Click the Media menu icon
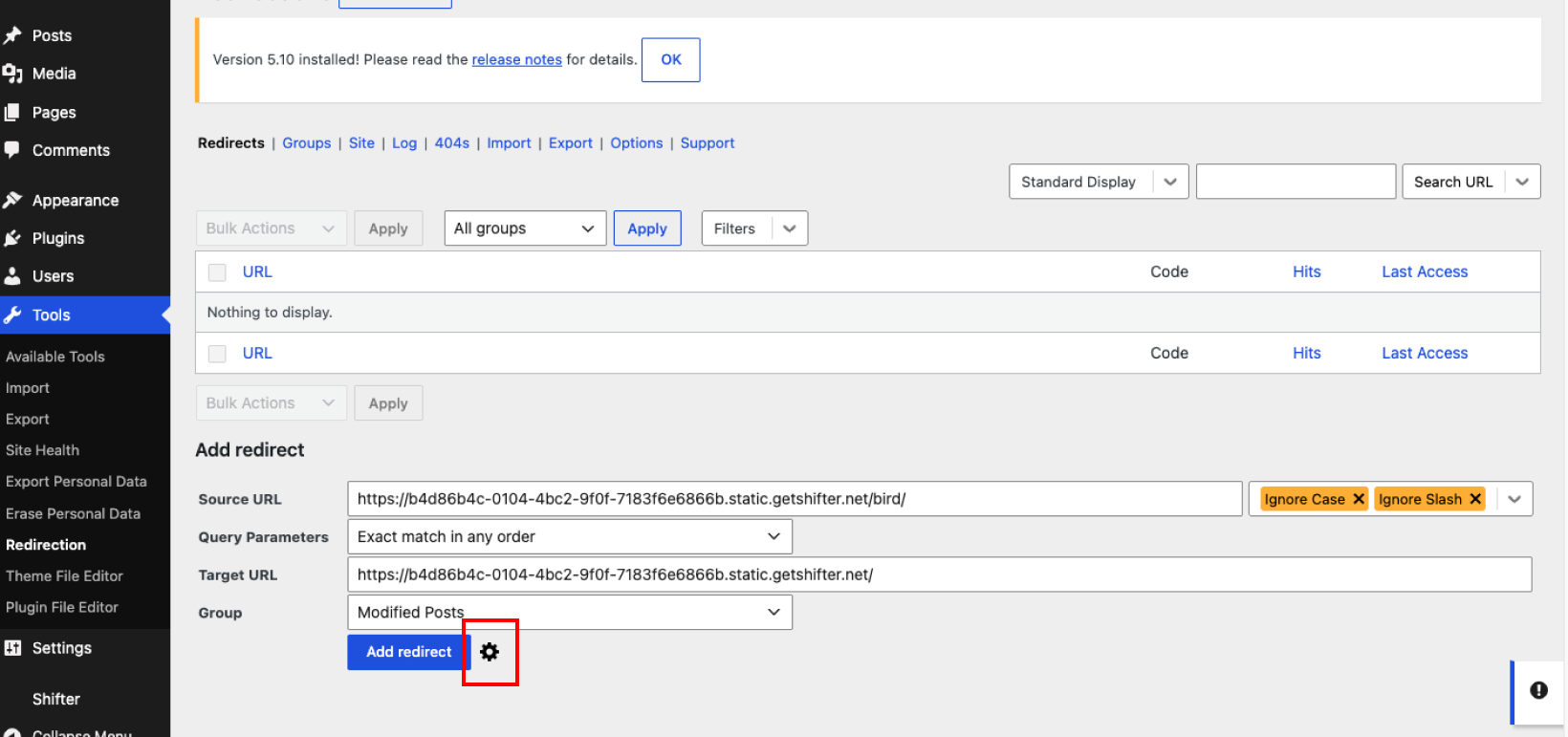 click(x=12, y=74)
